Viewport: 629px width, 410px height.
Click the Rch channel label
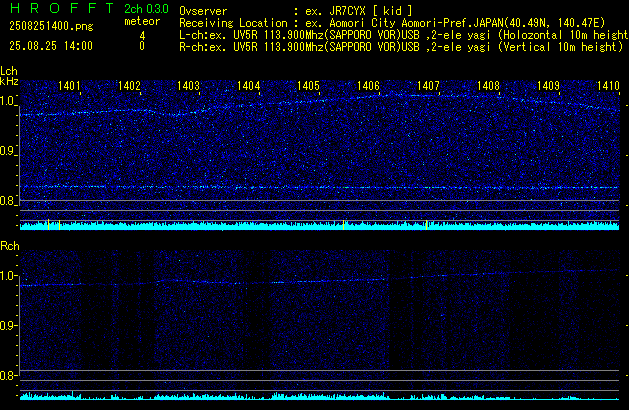pyautogui.click(x=10, y=246)
